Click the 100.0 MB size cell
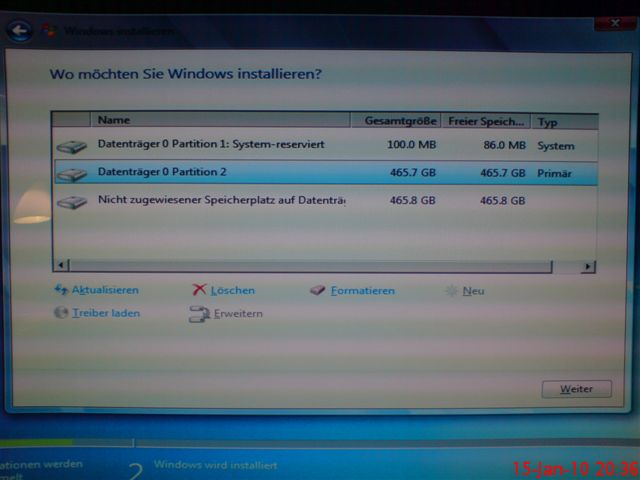640x480 pixels. point(411,144)
